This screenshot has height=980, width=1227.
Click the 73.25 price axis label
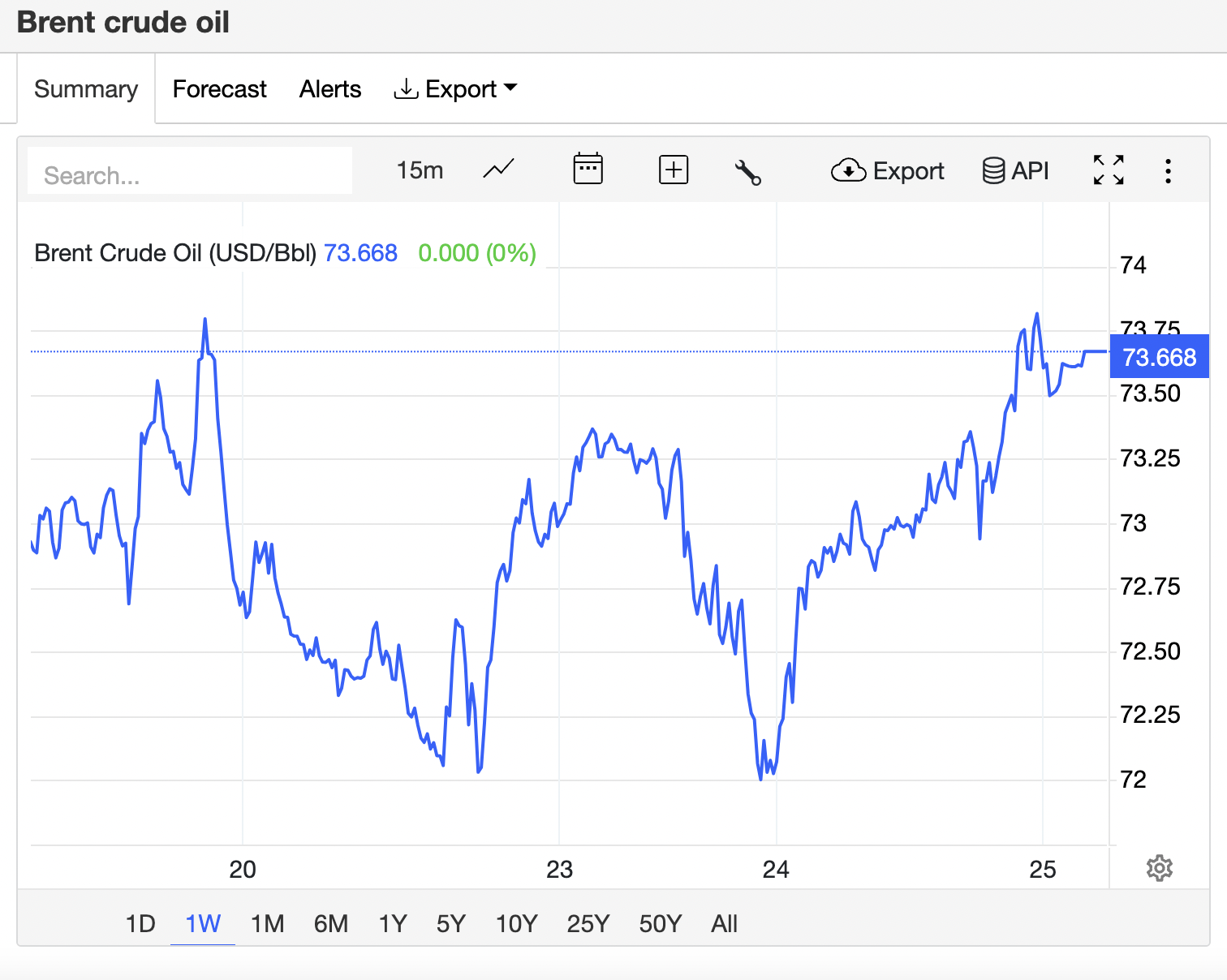tap(1150, 458)
